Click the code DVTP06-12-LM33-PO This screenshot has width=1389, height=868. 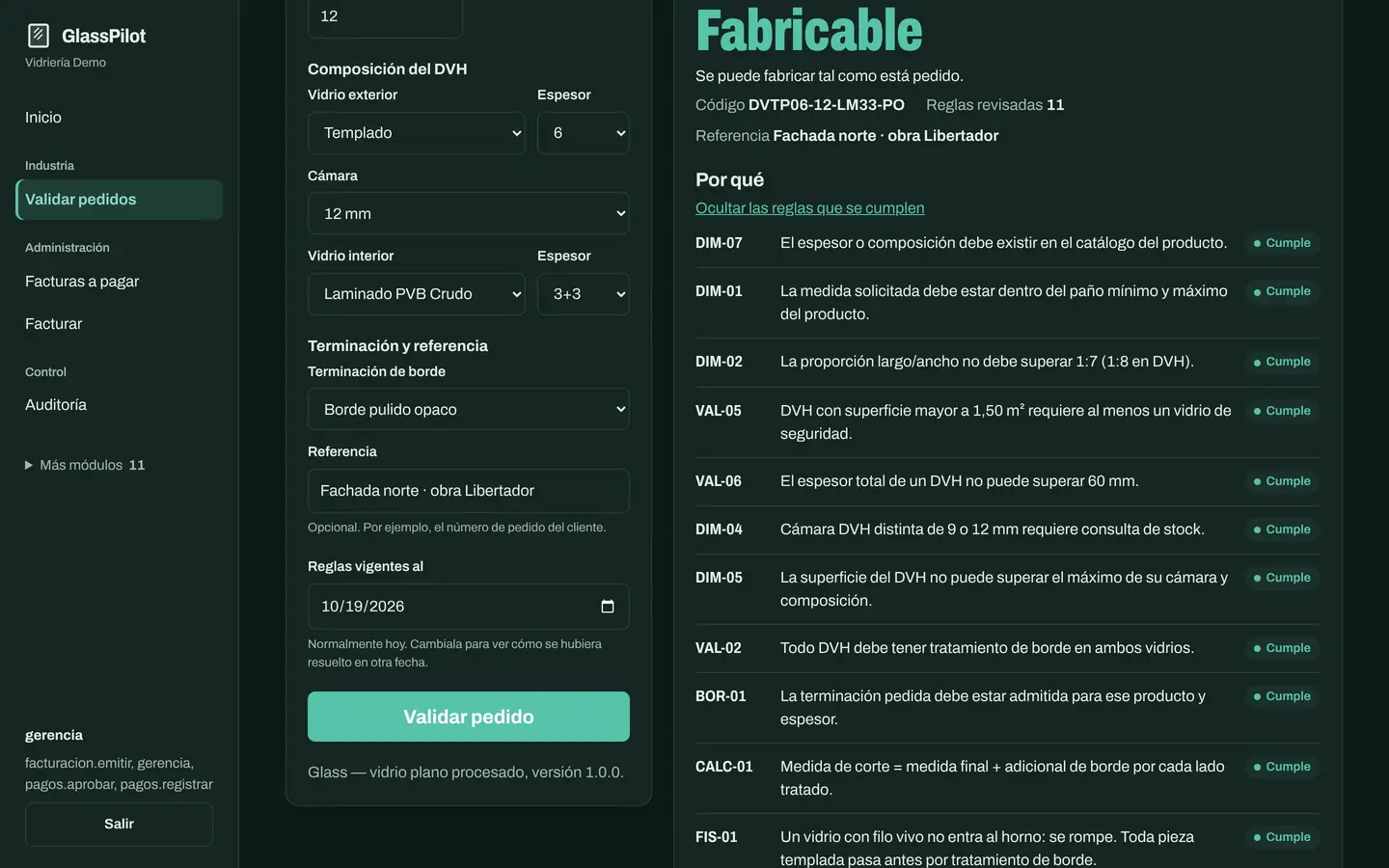coord(827,105)
